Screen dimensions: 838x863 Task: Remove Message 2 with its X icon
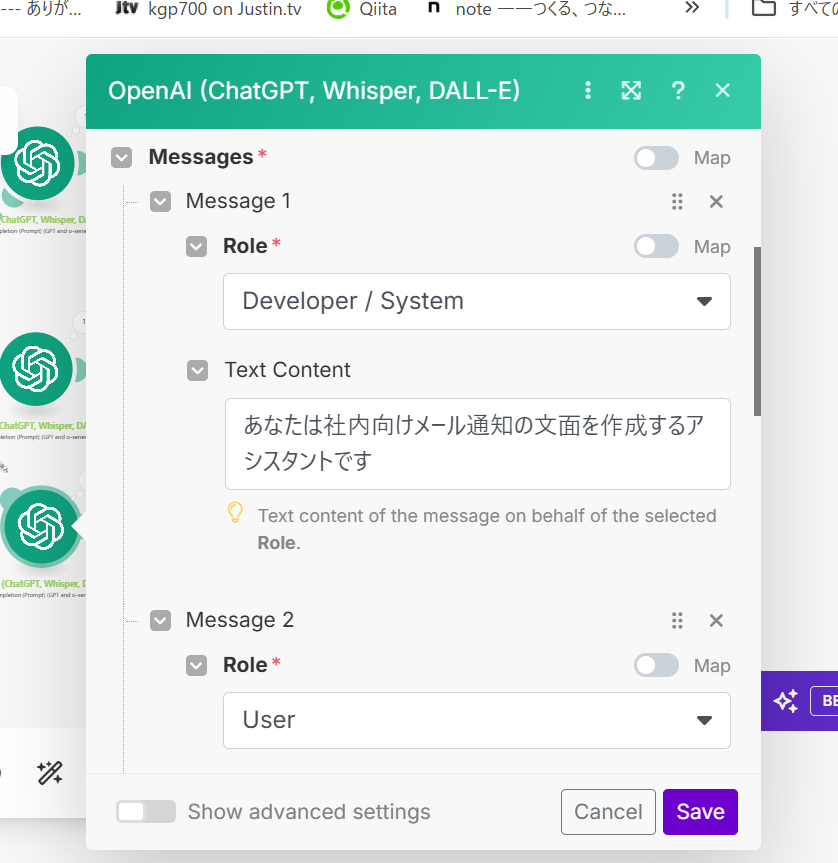716,621
